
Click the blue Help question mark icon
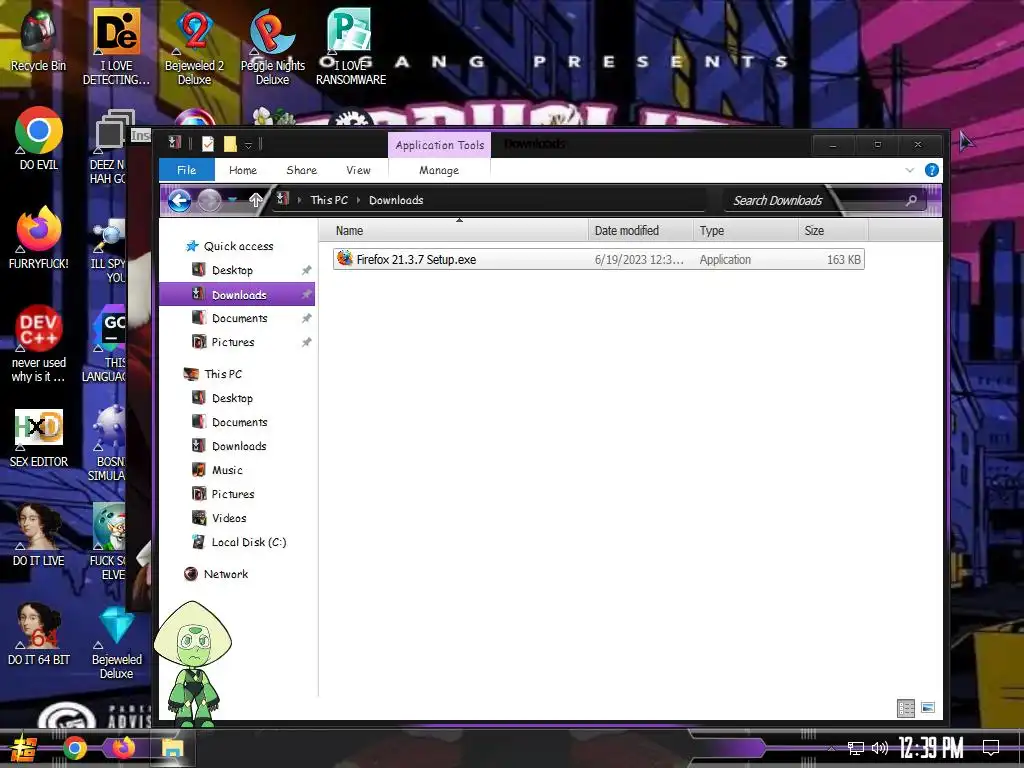click(932, 170)
